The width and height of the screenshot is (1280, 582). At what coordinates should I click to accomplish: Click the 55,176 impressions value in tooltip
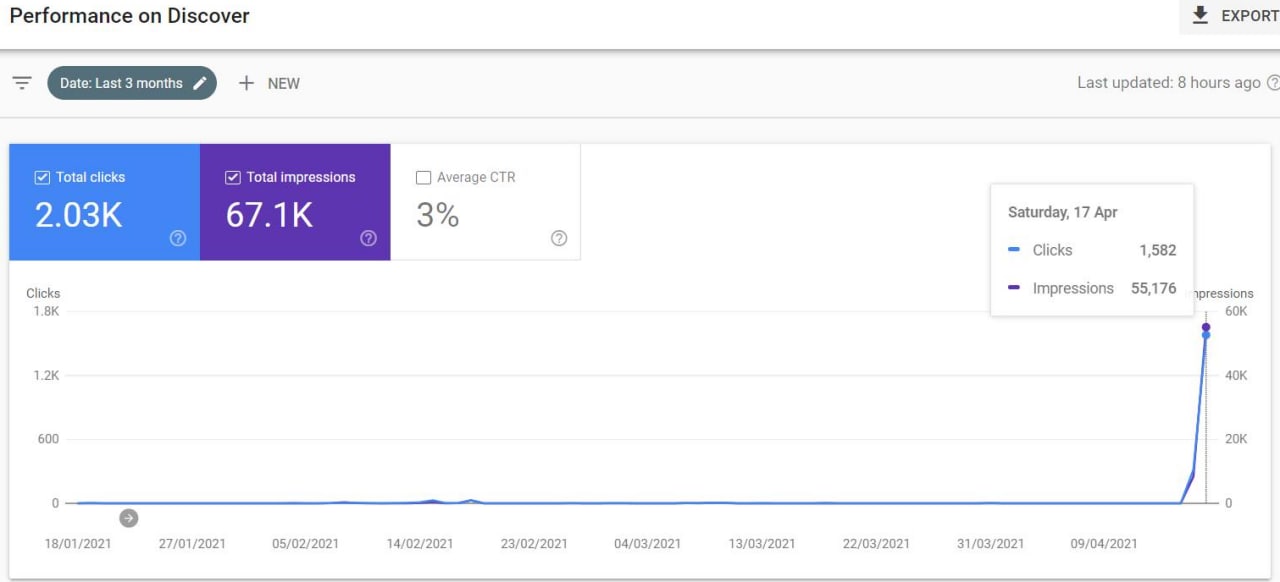point(1154,288)
